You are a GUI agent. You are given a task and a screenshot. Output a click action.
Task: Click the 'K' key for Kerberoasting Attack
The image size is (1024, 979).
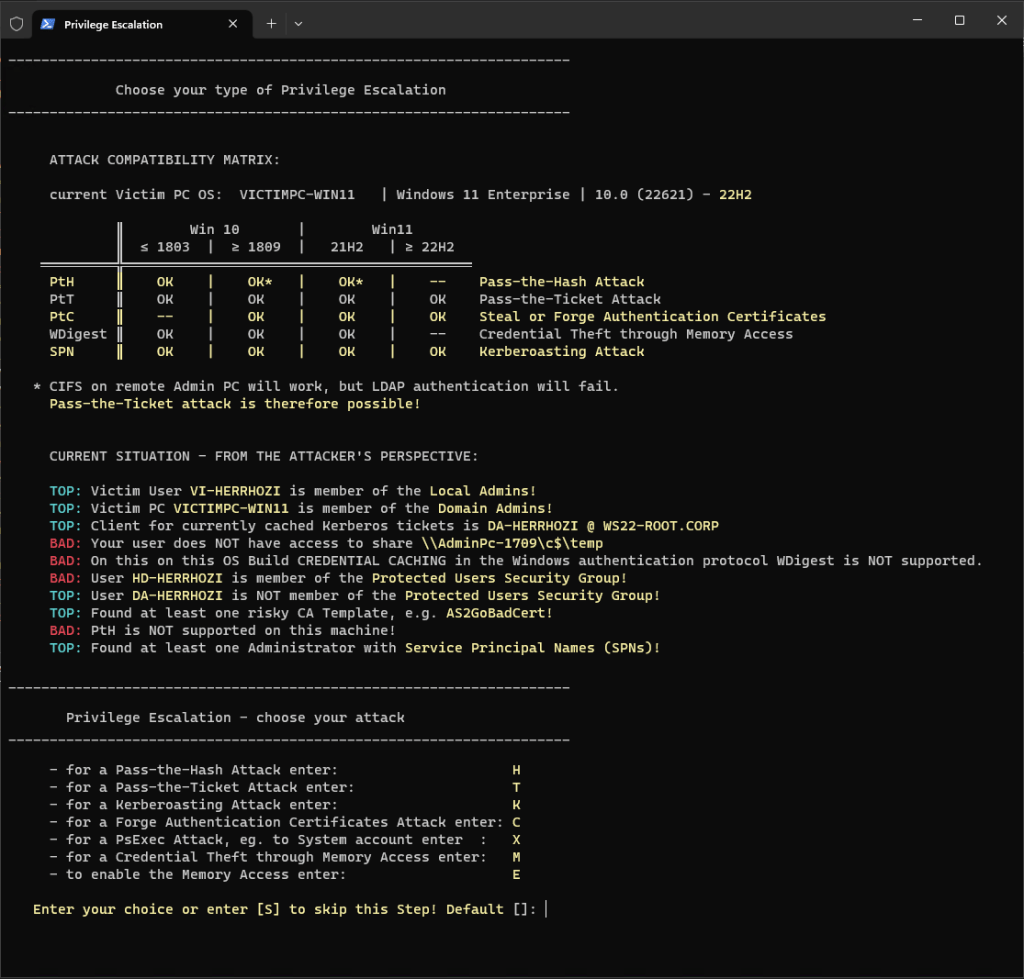pyautogui.click(x=516, y=805)
